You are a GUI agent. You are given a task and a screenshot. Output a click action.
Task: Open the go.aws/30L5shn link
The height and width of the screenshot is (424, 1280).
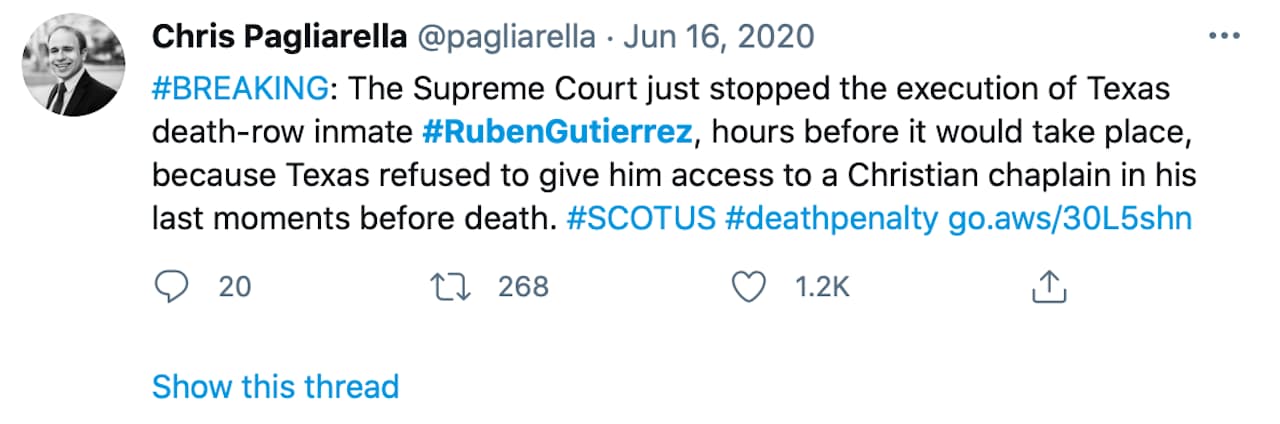1069,218
